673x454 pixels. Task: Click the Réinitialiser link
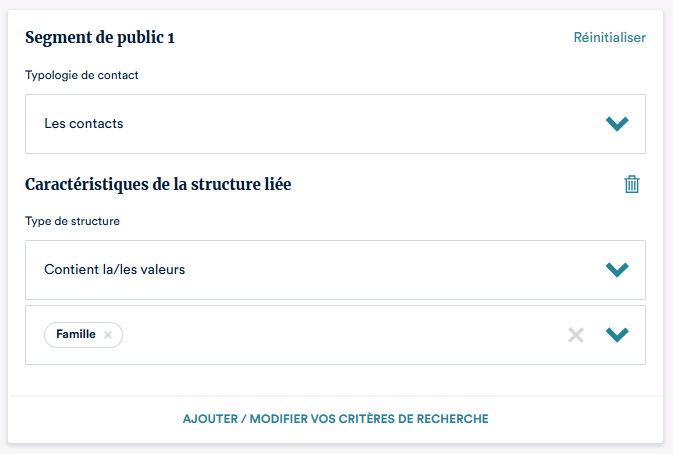coord(609,38)
